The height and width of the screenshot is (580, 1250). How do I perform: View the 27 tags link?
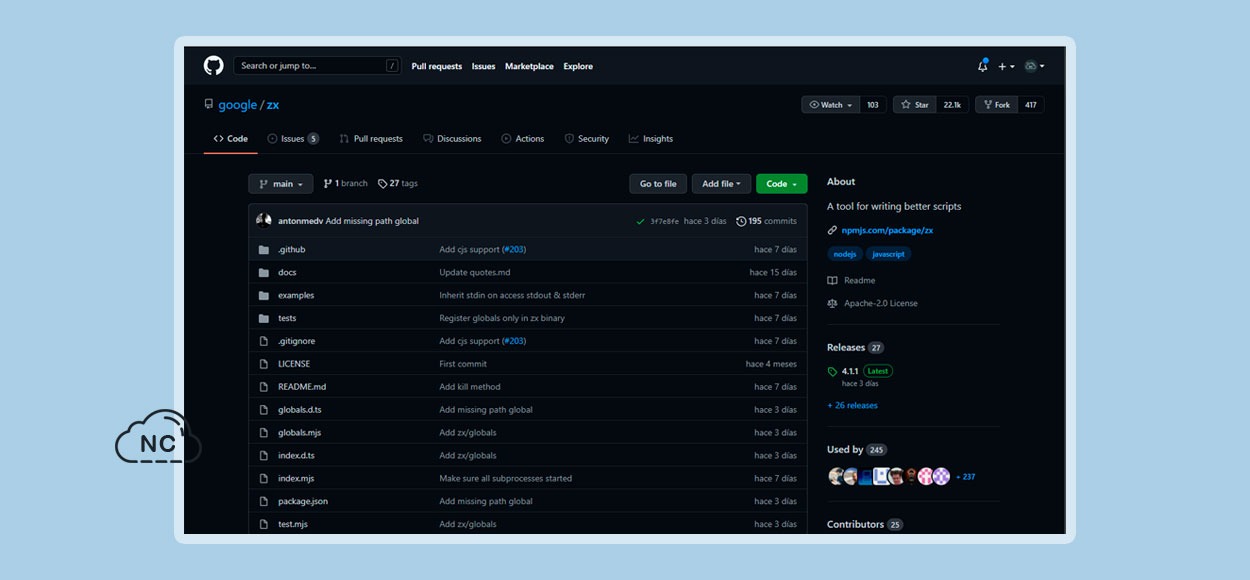pyautogui.click(x=398, y=184)
